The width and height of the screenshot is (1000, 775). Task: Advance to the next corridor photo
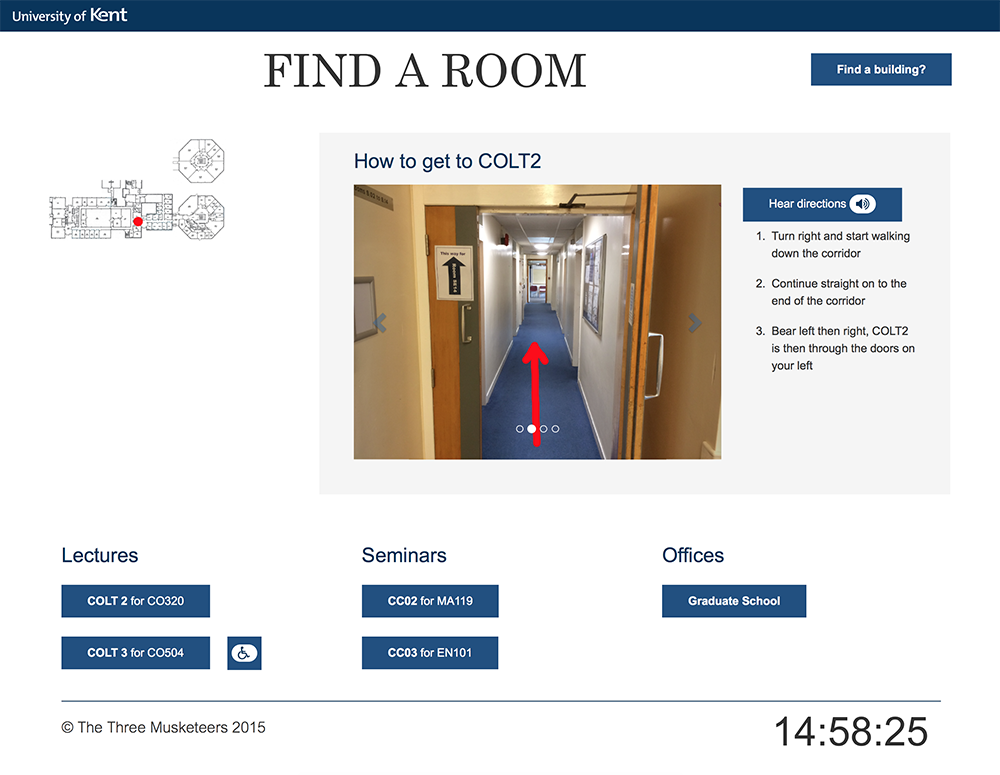(695, 323)
